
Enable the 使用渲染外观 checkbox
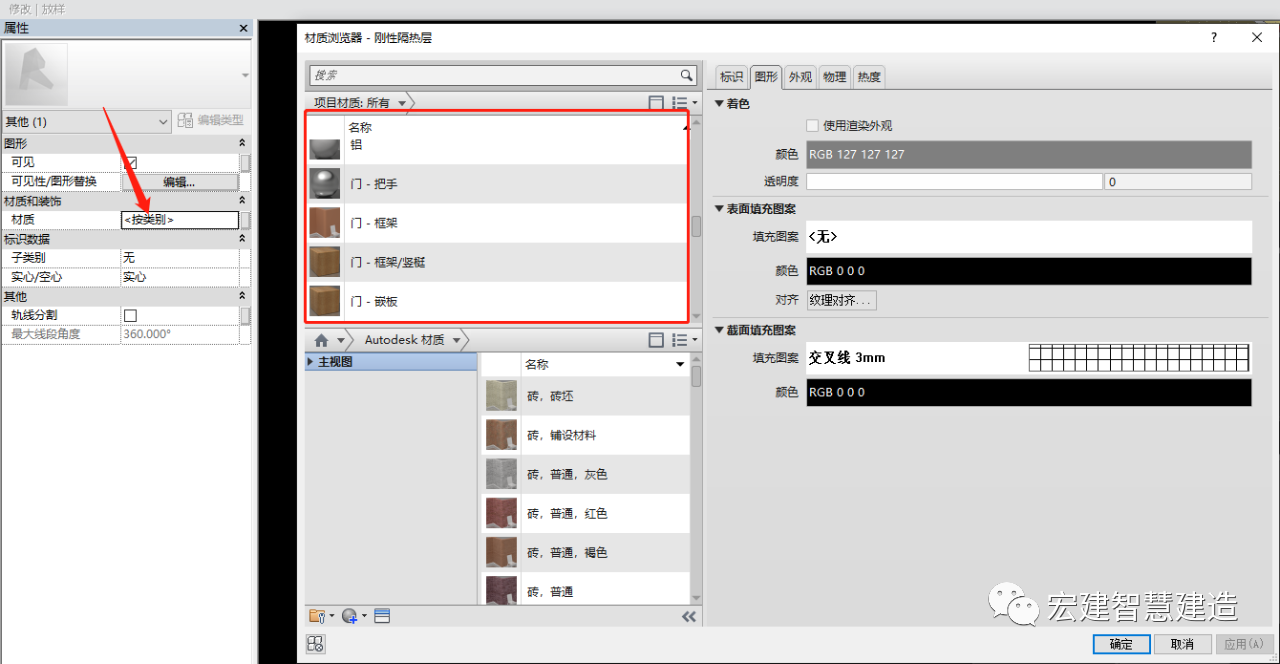point(812,126)
